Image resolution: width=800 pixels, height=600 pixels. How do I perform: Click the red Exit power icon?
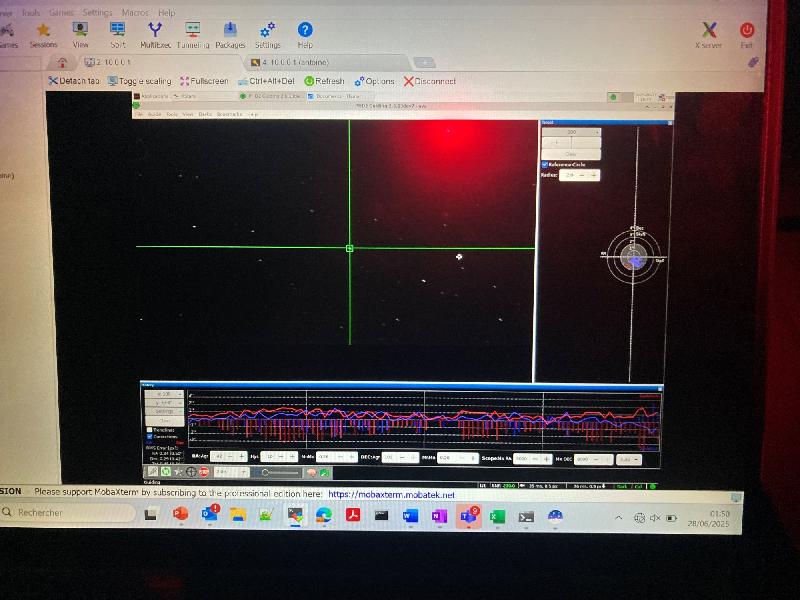[746, 35]
